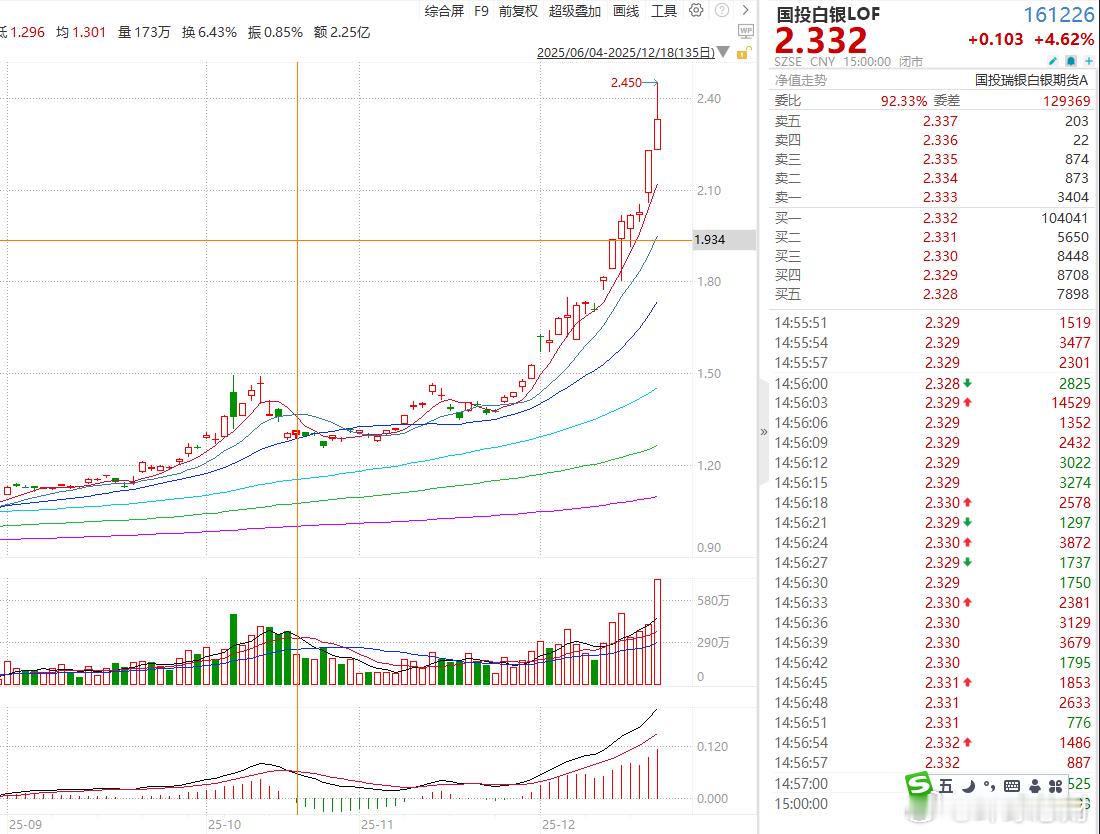1100x834 pixels.
Task: Expand the side panel with the >> chevron
Action: coord(763,430)
